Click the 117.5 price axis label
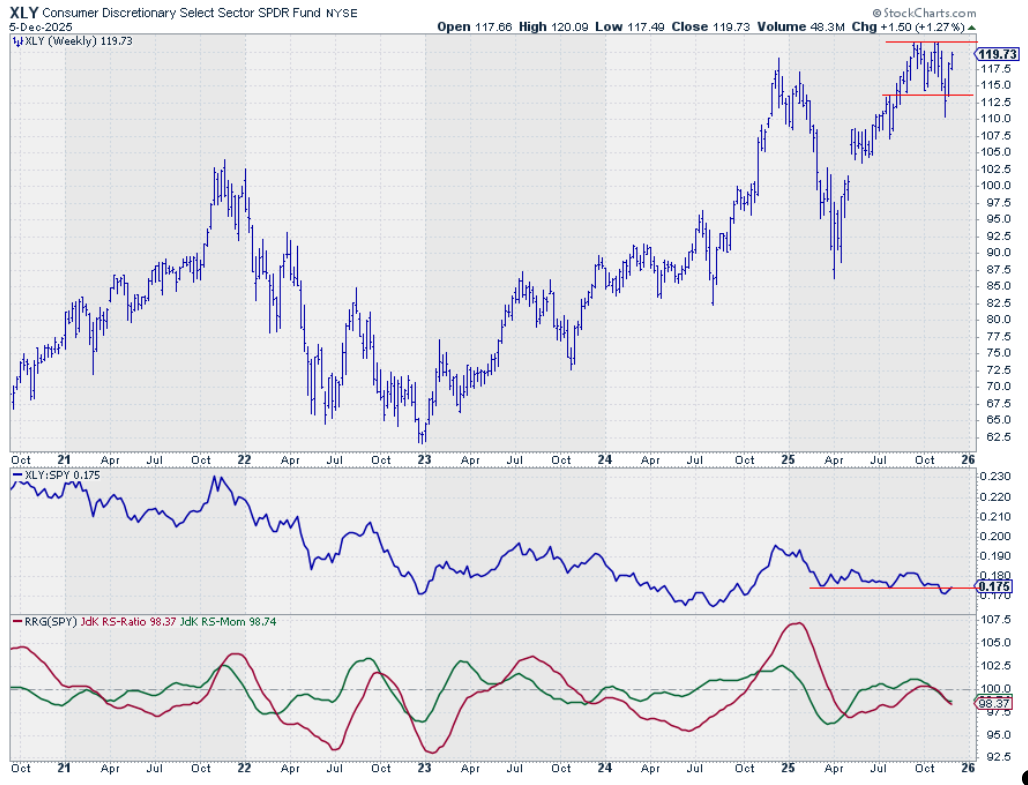Screen dimensions: 1028x785 pyautogui.click(x=995, y=68)
